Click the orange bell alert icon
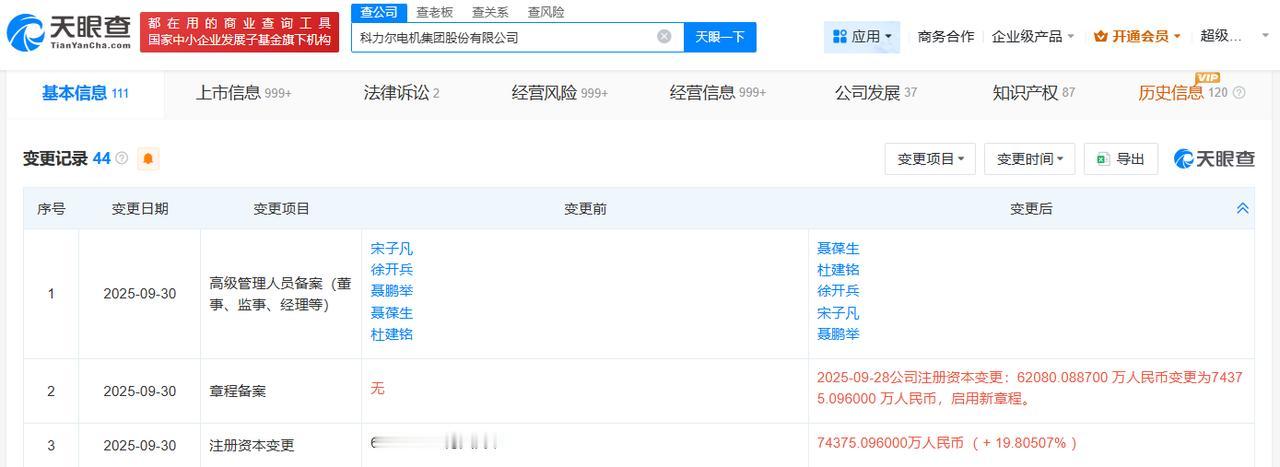Viewport: 1280px width, 467px height. click(148, 158)
